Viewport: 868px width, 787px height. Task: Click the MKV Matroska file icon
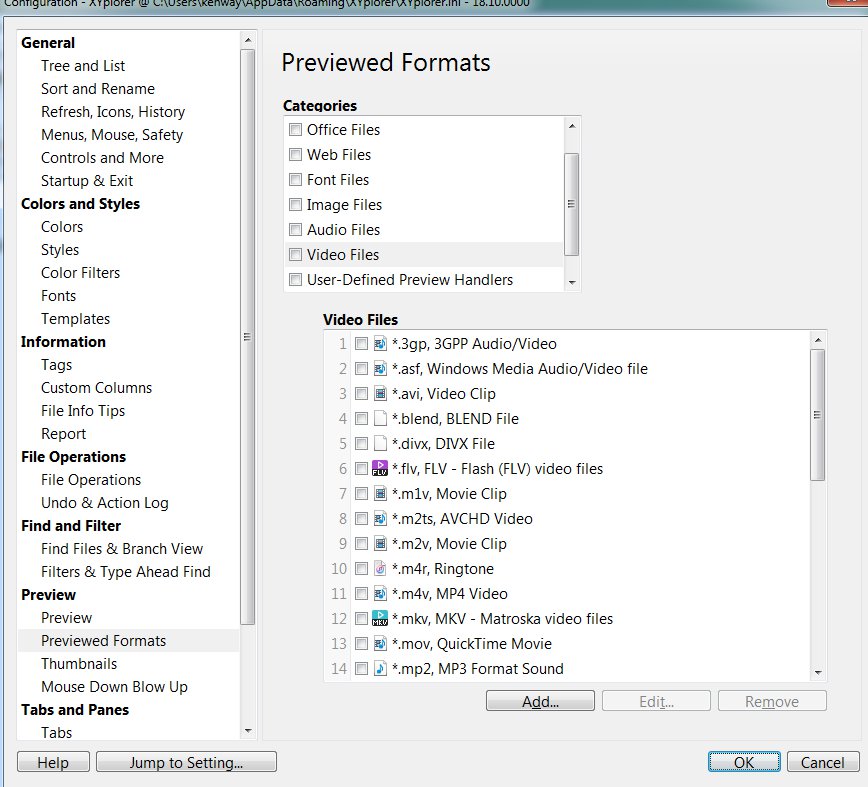(380, 618)
